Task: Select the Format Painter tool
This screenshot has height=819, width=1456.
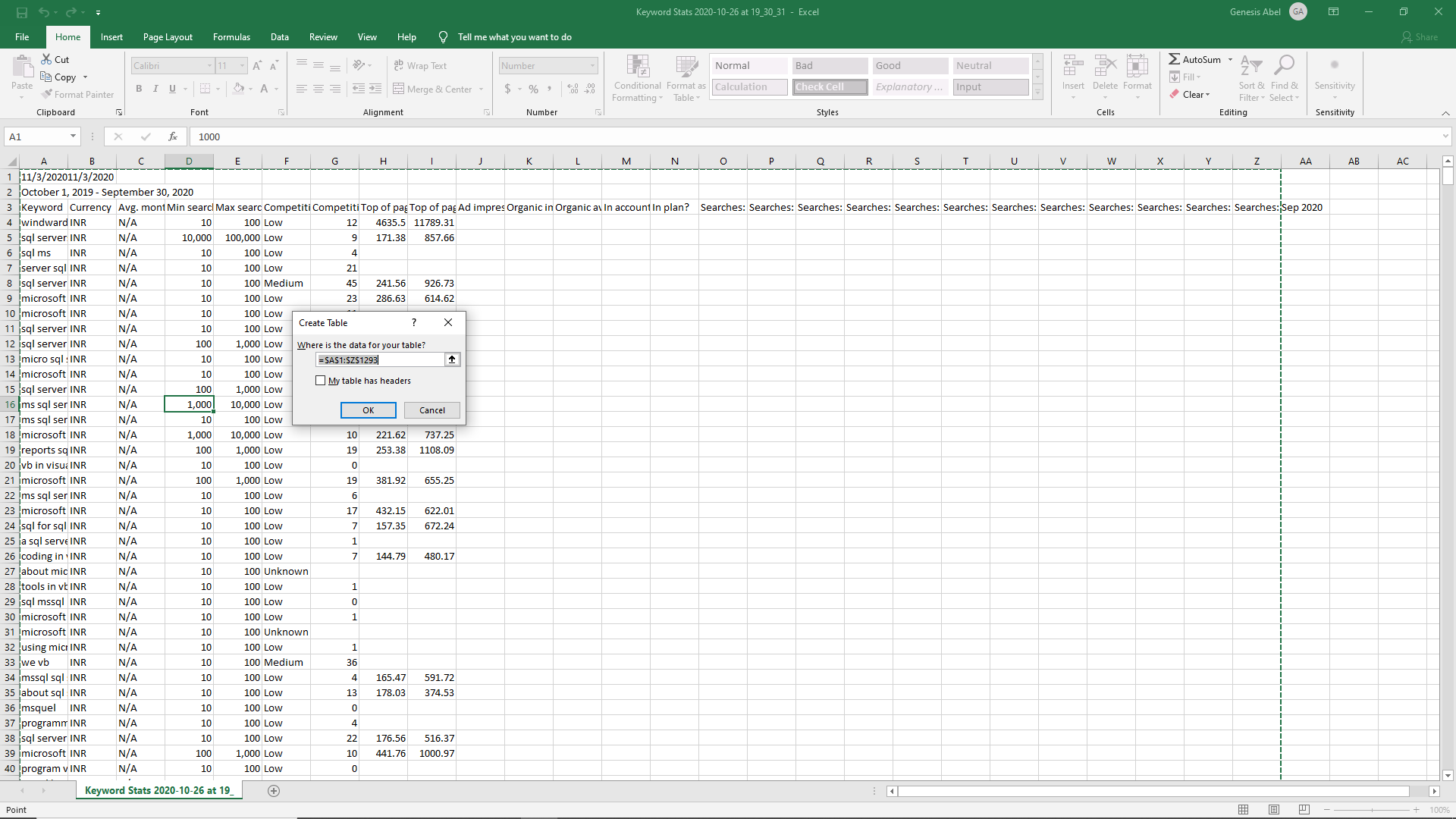Action: (78, 94)
